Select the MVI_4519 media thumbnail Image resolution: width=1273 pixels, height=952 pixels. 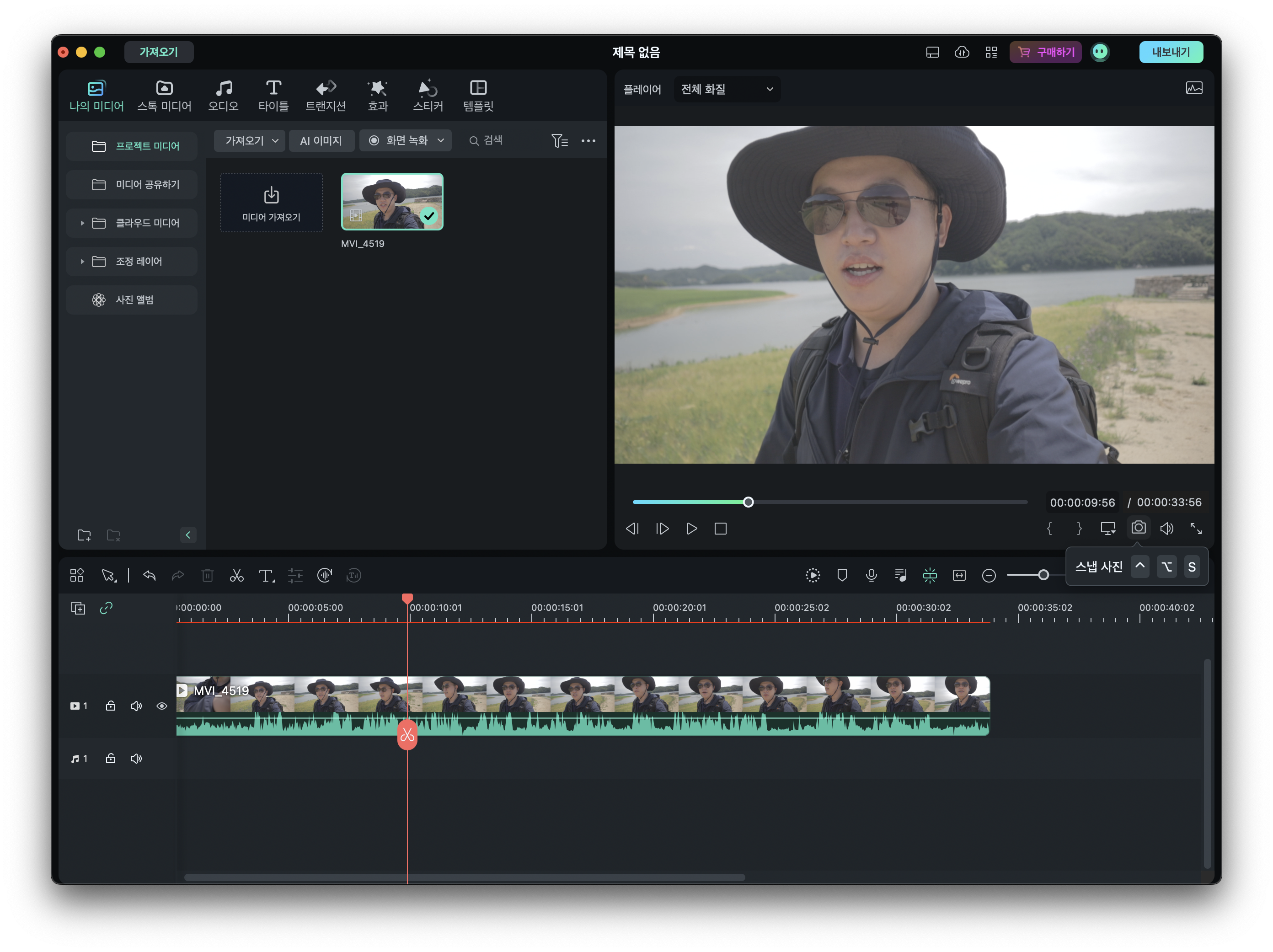(392, 202)
